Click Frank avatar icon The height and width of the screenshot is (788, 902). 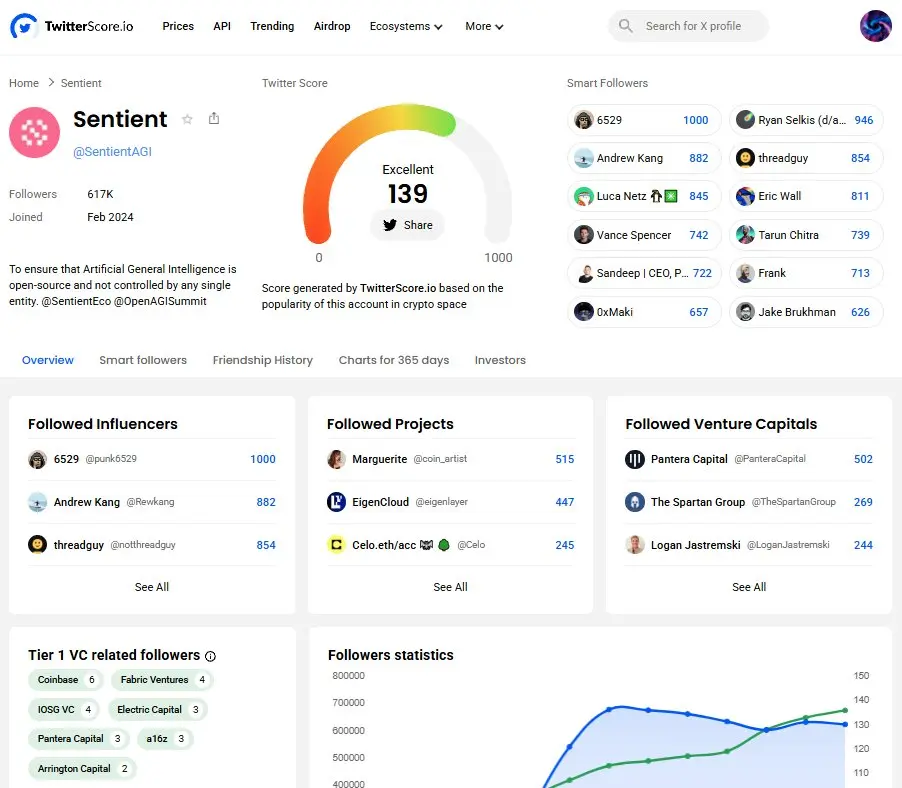point(745,273)
